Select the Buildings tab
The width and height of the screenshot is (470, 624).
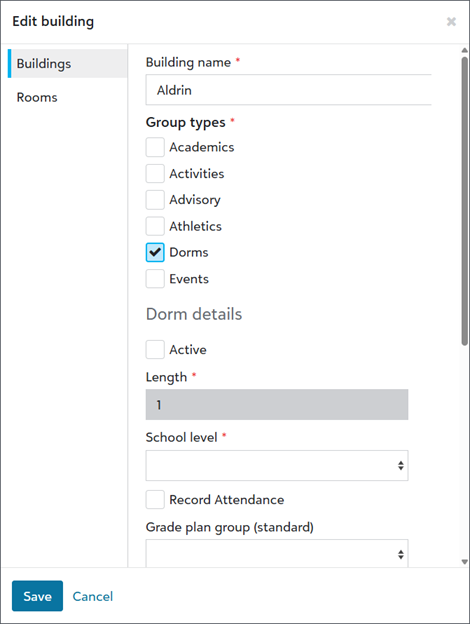pyautogui.click(x=44, y=64)
